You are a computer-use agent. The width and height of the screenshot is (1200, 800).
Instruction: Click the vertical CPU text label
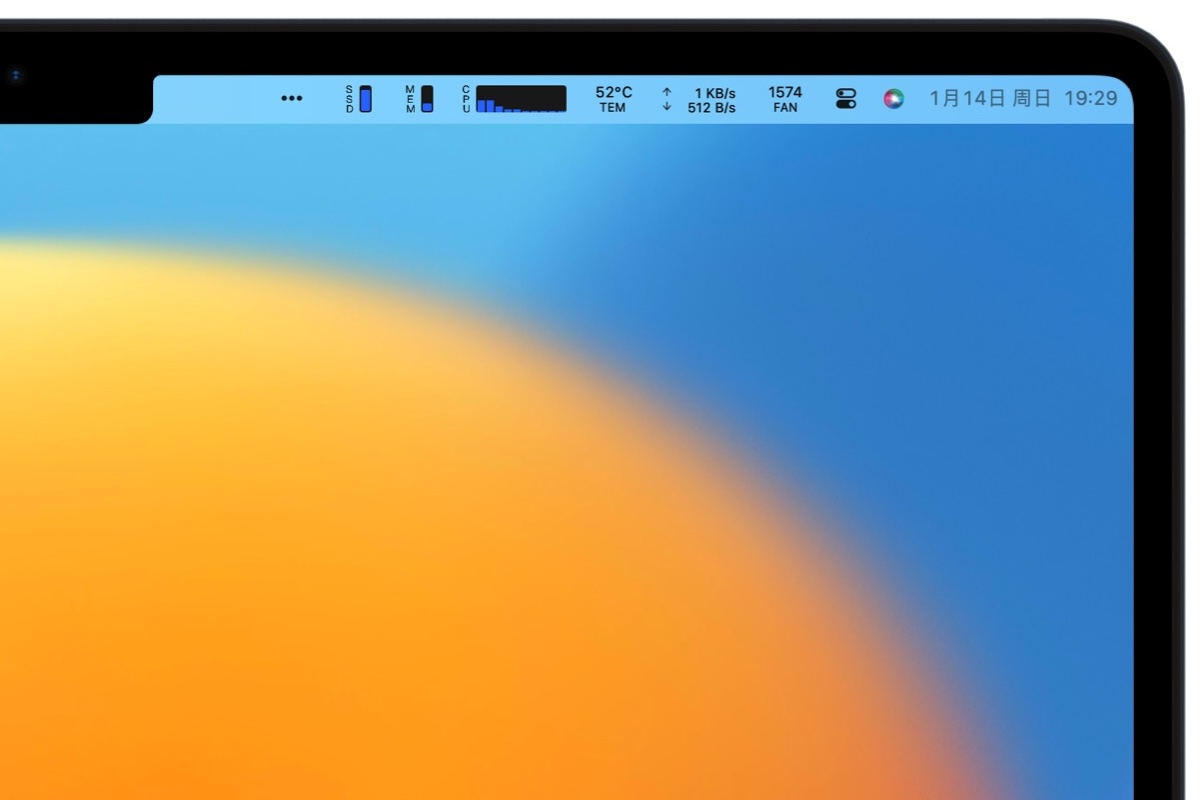pos(466,99)
